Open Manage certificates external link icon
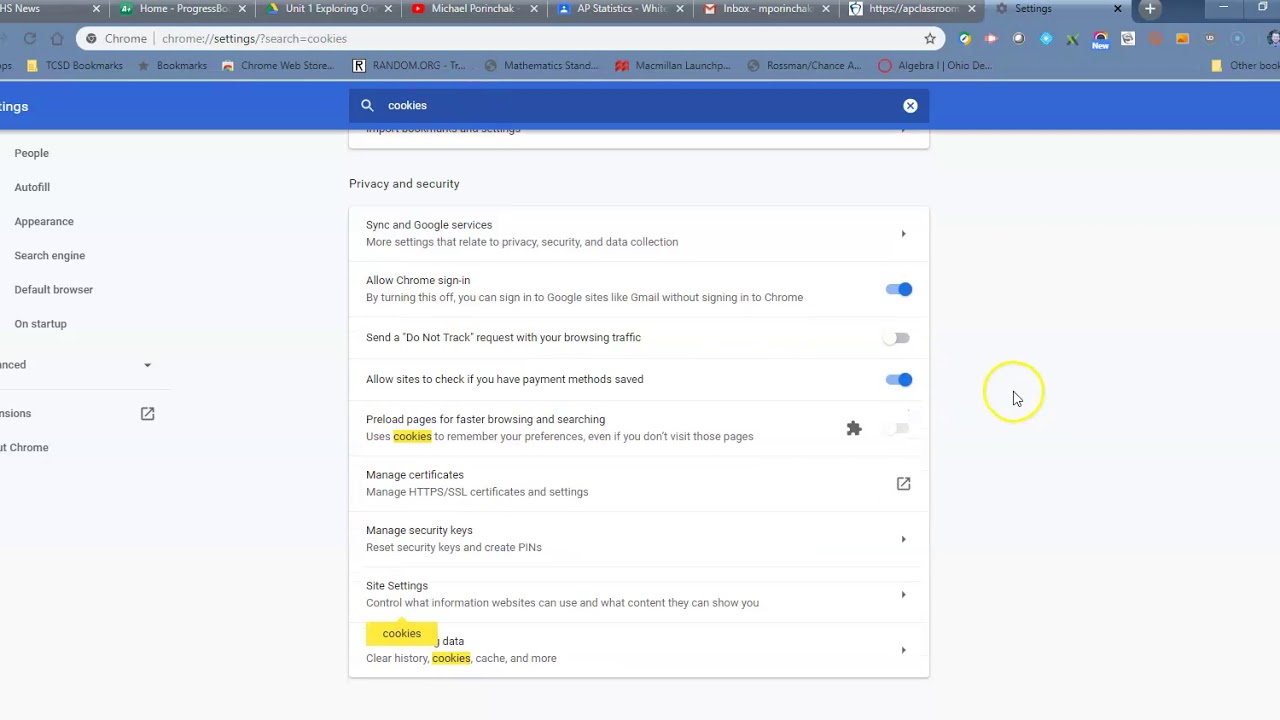1280x720 pixels. pyautogui.click(x=903, y=484)
